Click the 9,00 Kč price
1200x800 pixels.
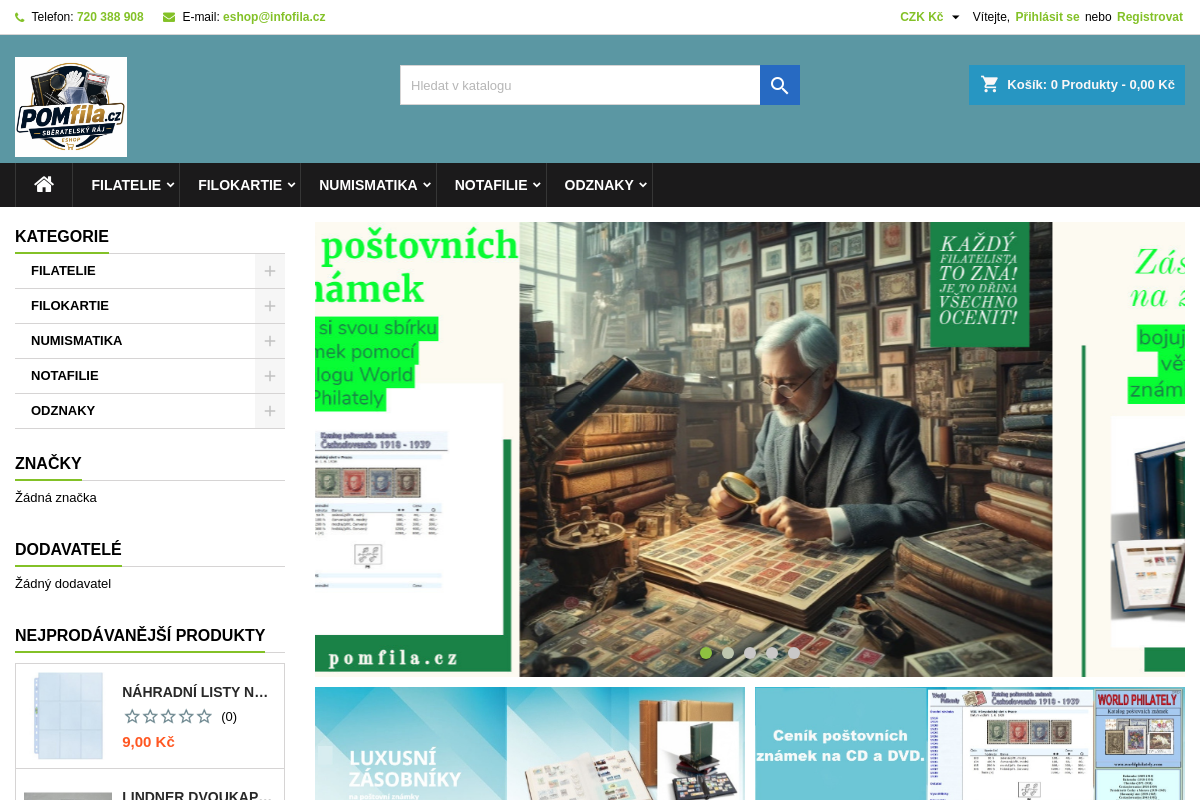(x=148, y=742)
